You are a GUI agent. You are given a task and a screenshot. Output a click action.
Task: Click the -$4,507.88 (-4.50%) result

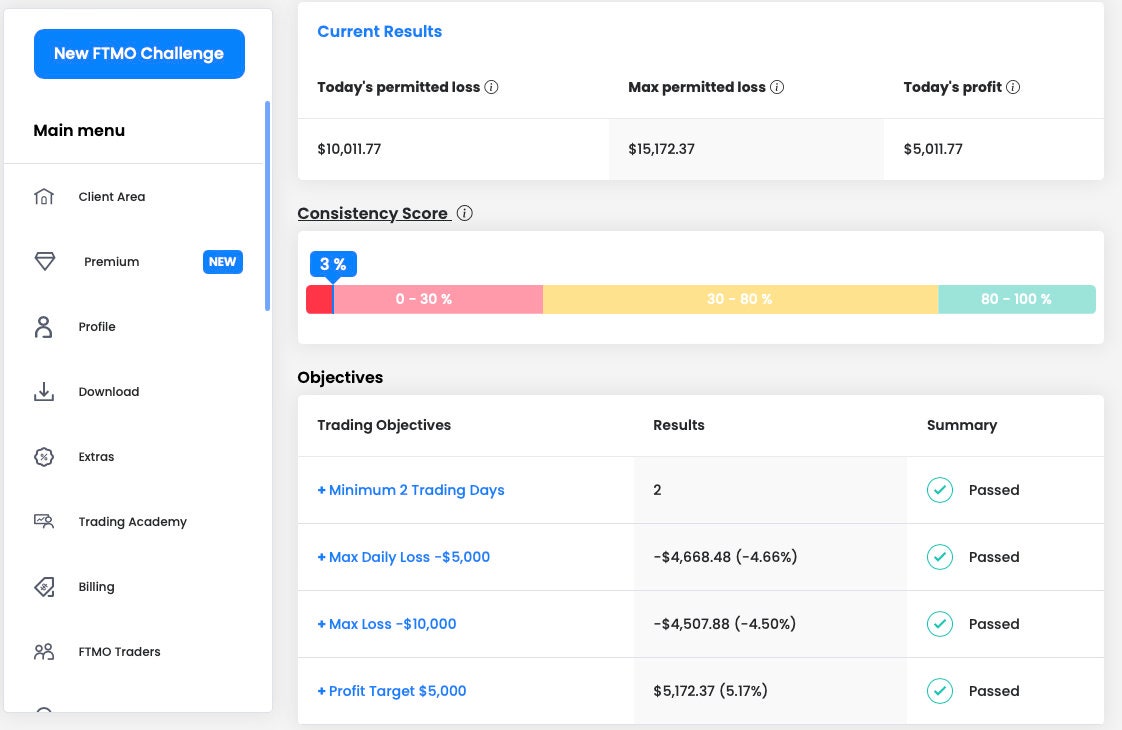coord(724,624)
